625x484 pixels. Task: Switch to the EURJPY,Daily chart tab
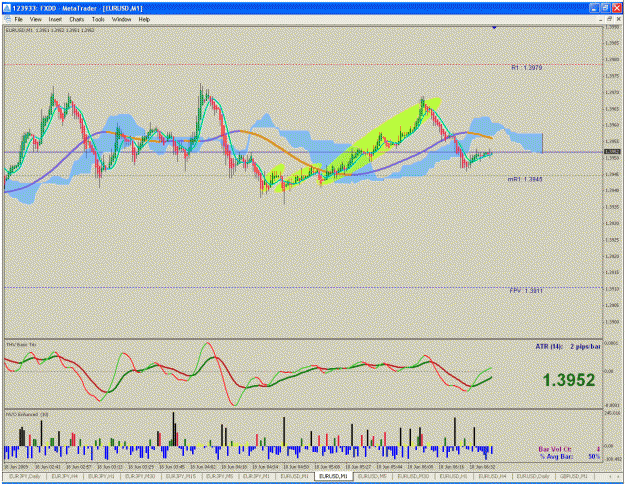[25, 476]
